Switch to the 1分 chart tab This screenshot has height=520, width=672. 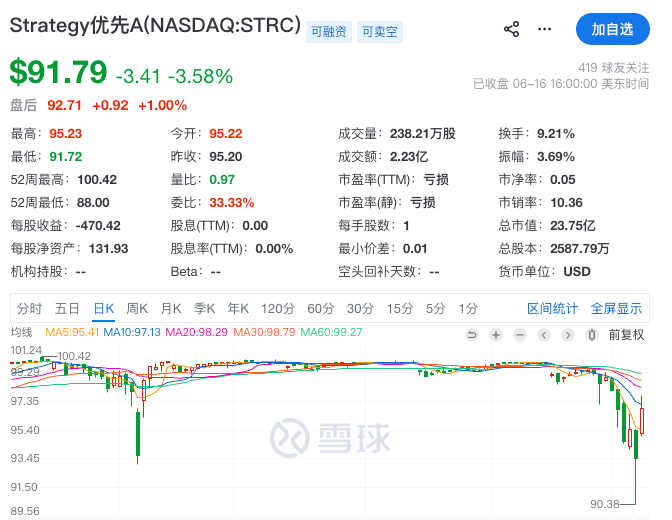(468, 308)
